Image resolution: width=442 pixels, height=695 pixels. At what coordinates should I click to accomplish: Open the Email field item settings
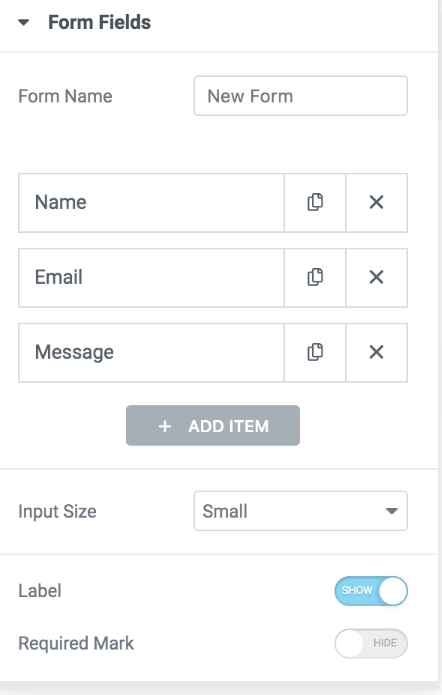pyautogui.click(x=151, y=277)
